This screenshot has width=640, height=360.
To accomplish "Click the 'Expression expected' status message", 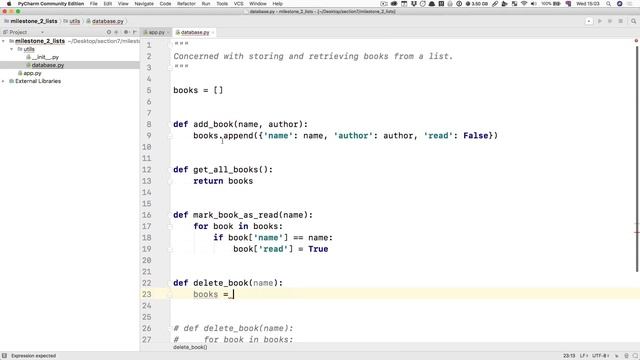I will [33, 356].
